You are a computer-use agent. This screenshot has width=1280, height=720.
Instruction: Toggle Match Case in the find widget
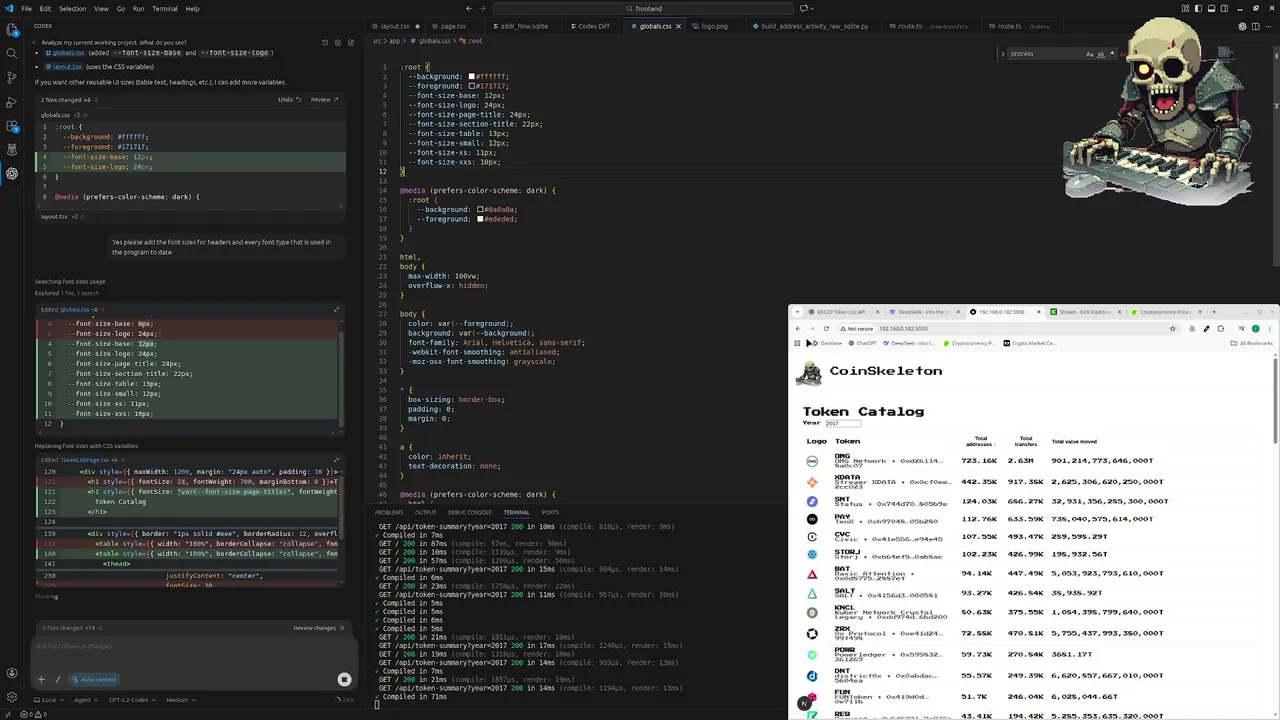point(1090,54)
